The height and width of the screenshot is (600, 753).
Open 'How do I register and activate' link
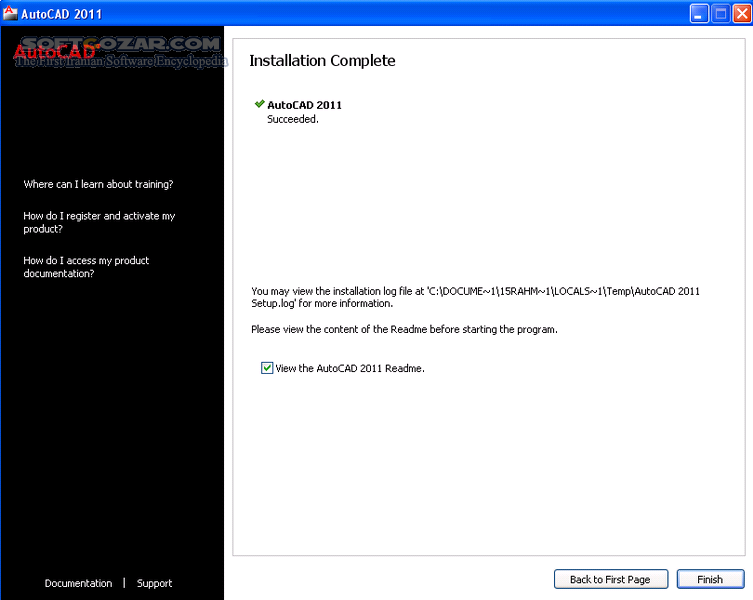point(99,222)
